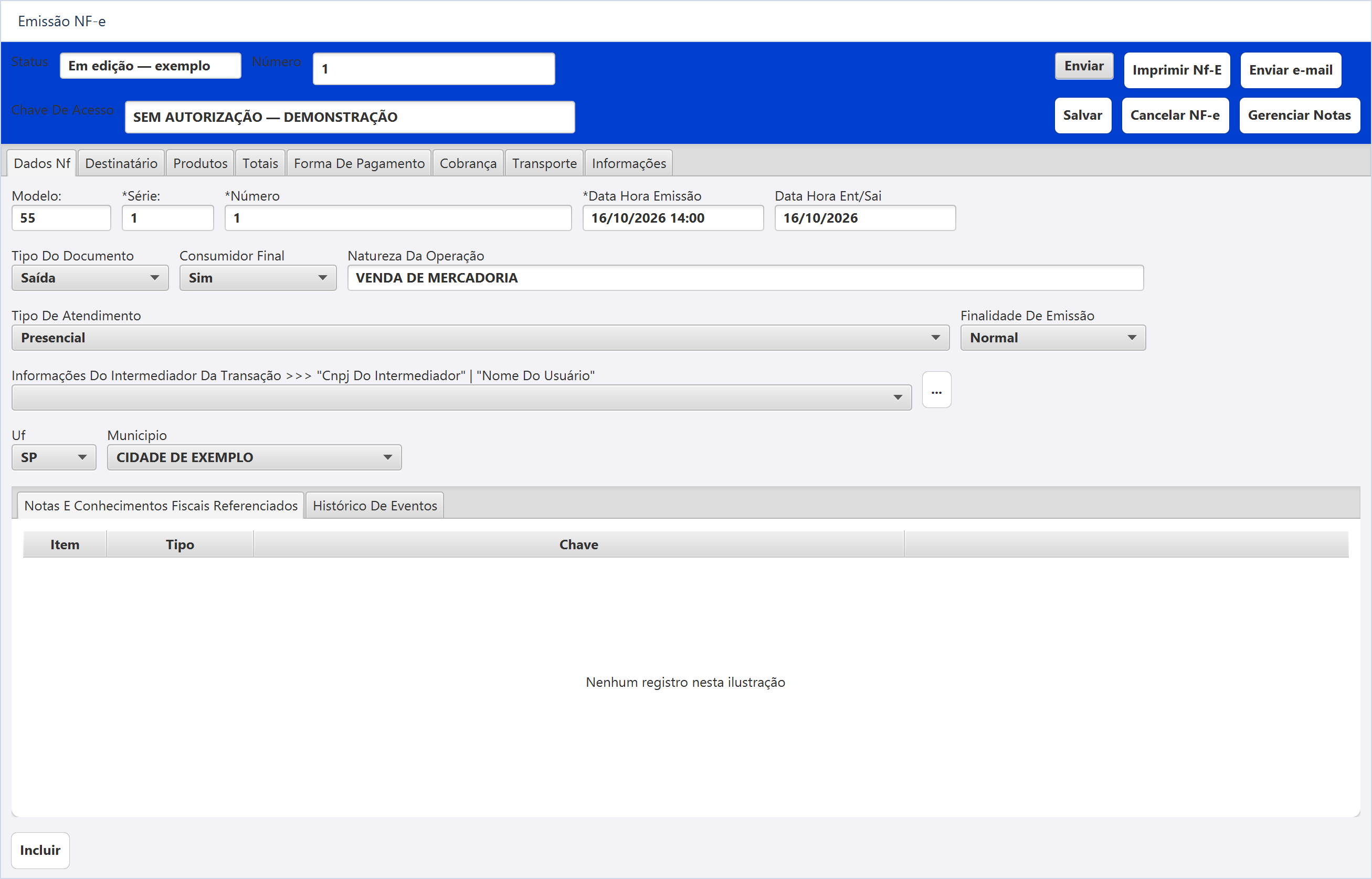Expand the Consumidor Final dropdown
The height and width of the screenshot is (879, 1372).
coord(258,278)
